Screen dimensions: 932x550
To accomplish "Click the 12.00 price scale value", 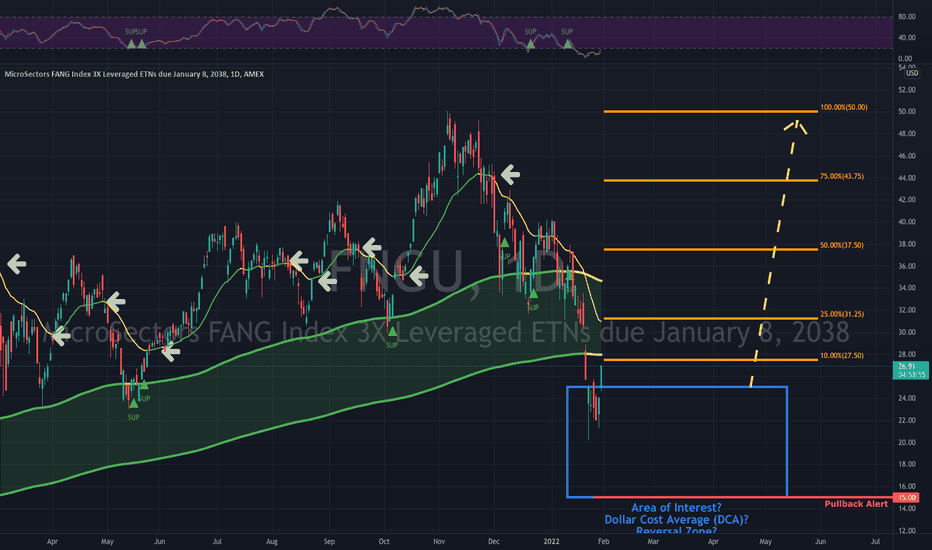I will coord(907,531).
